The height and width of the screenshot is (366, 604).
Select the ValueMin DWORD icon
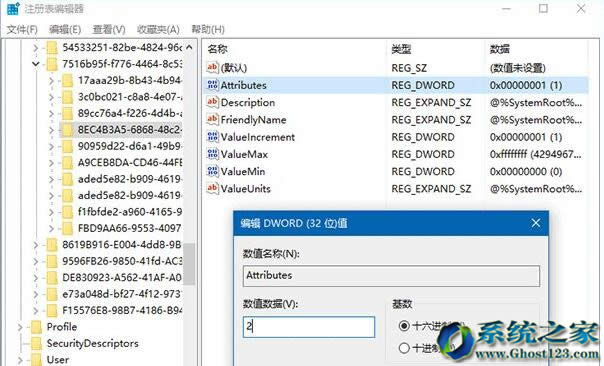pos(213,171)
